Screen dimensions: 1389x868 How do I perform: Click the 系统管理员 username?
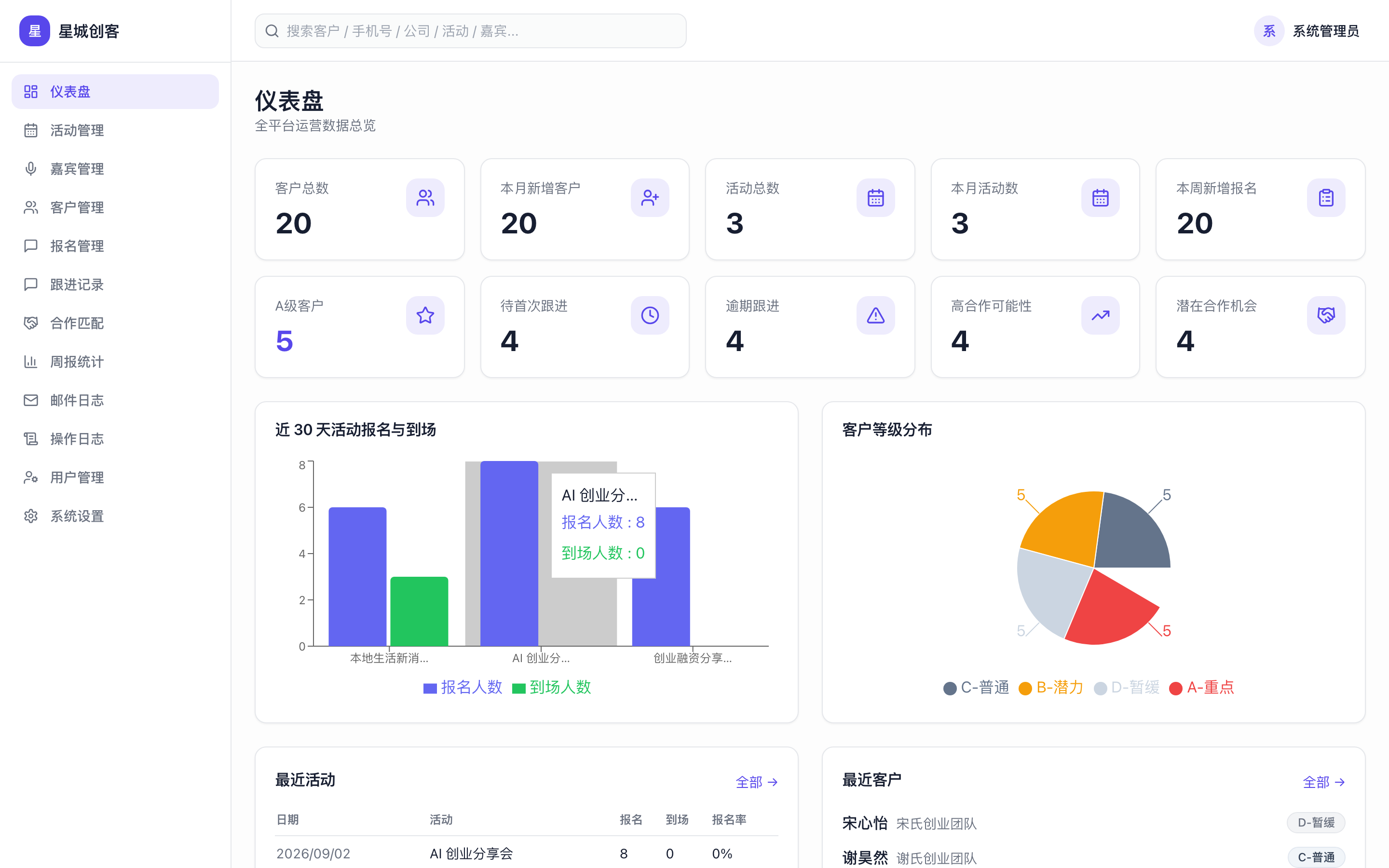pos(1325,31)
